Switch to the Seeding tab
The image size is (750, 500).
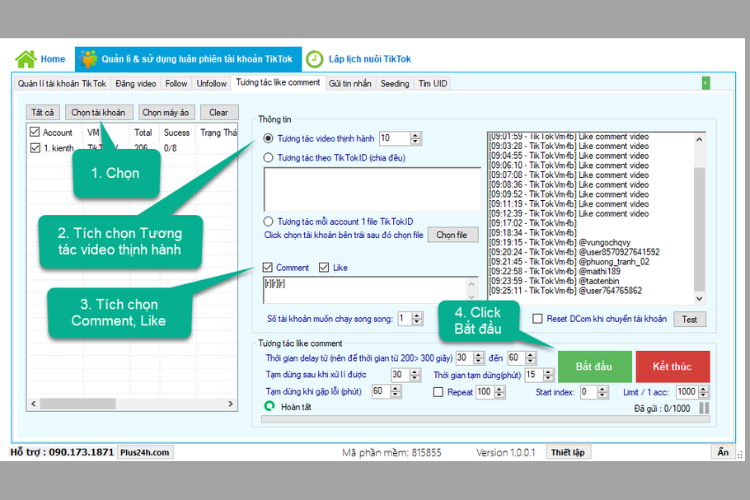395,84
